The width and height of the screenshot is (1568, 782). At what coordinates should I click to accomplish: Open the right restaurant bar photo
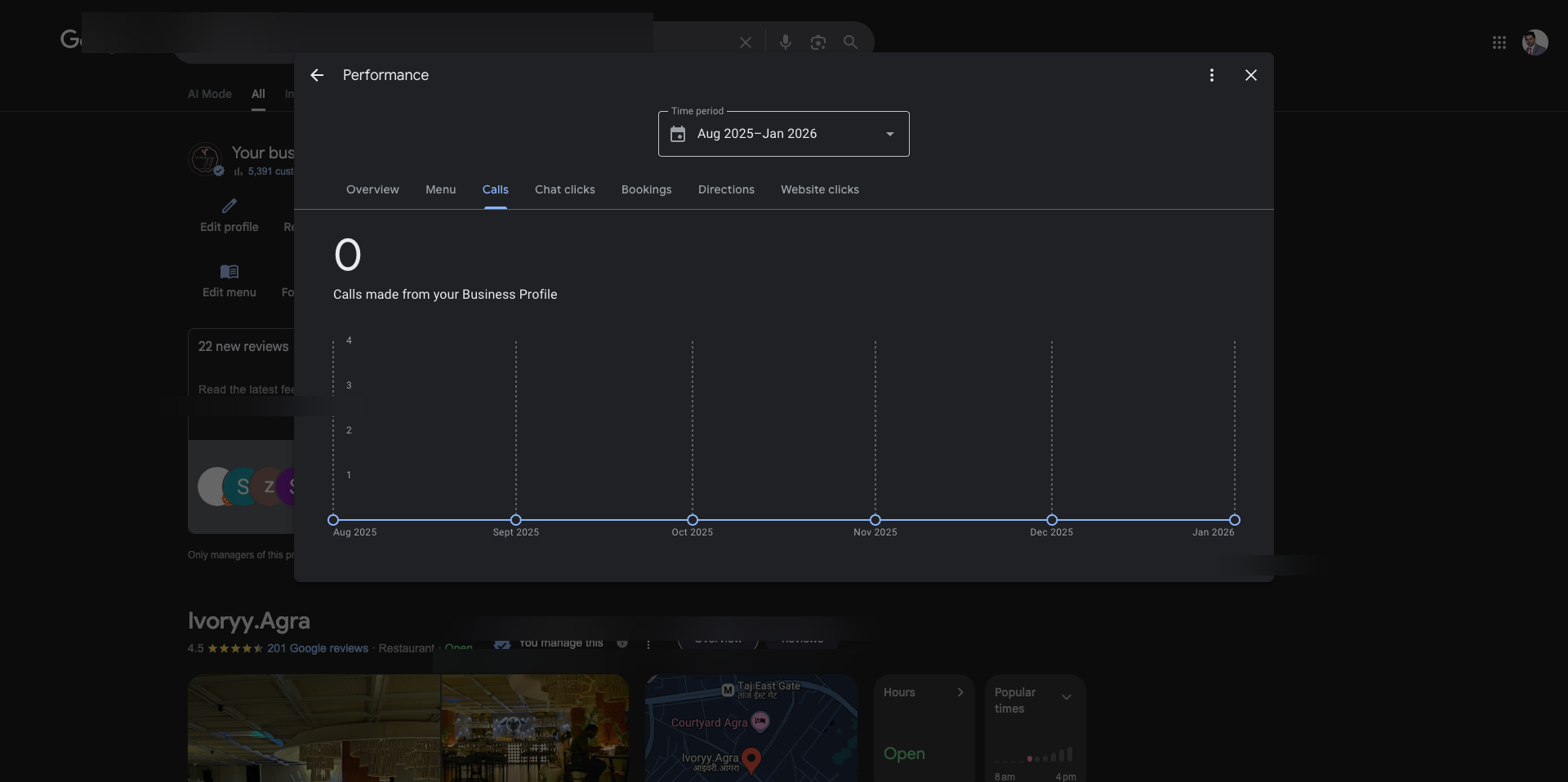coord(535,728)
